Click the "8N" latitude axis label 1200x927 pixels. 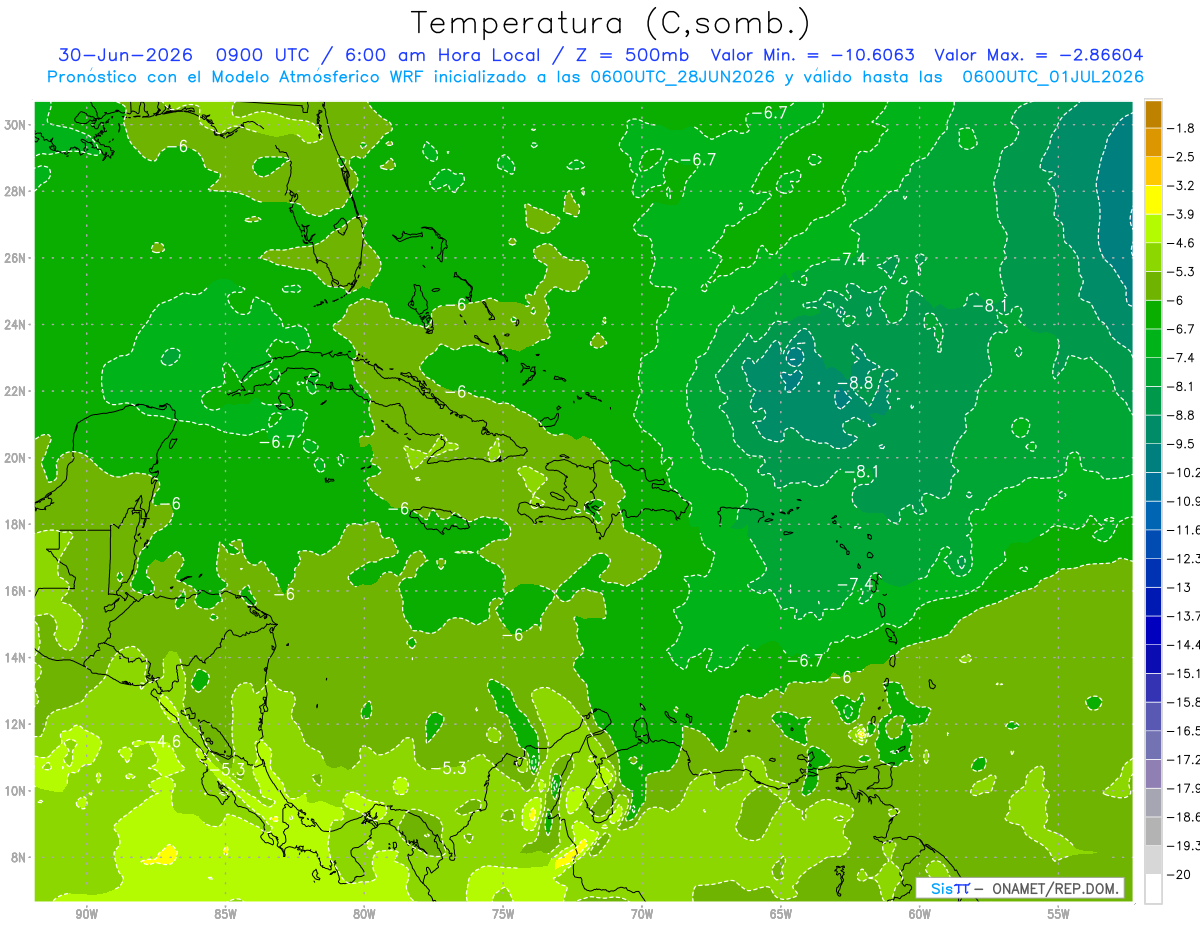click(20, 858)
